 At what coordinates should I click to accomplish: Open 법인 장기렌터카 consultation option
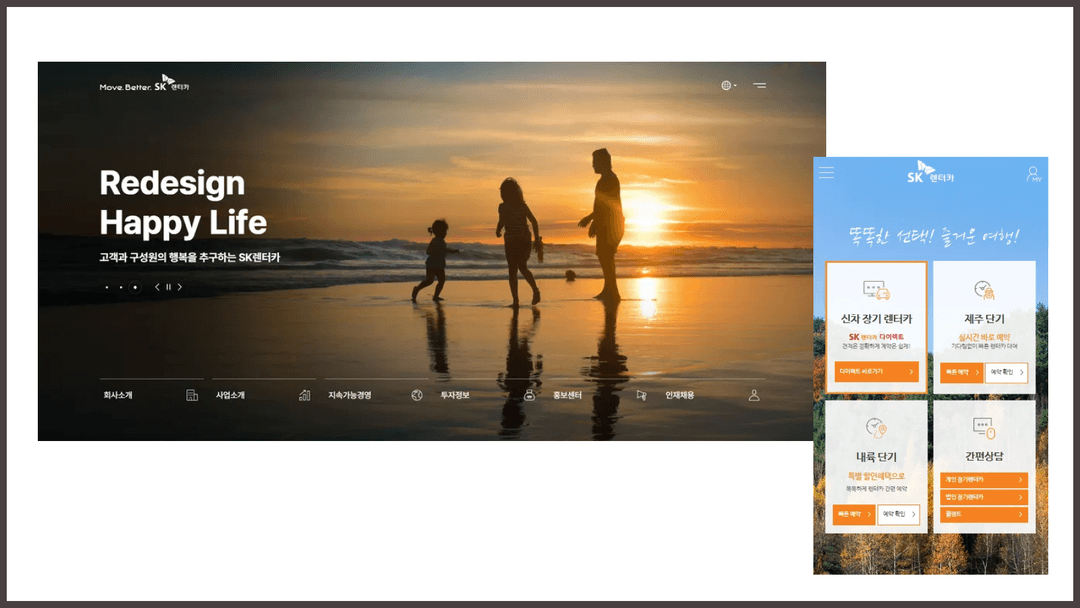pyautogui.click(x=984, y=497)
